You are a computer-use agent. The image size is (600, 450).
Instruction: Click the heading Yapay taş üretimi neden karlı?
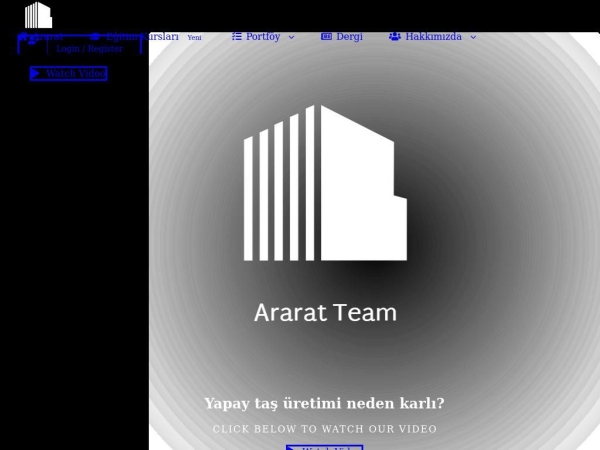point(324,403)
